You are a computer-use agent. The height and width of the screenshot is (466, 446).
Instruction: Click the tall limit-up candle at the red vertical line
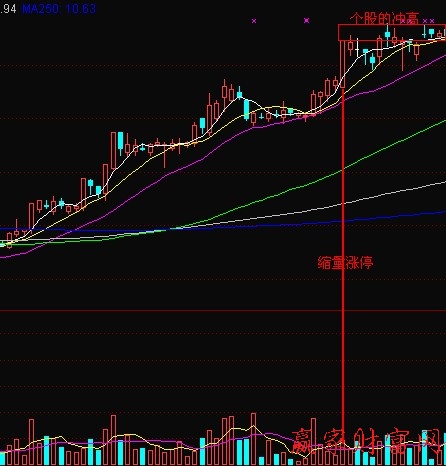[342, 64]
